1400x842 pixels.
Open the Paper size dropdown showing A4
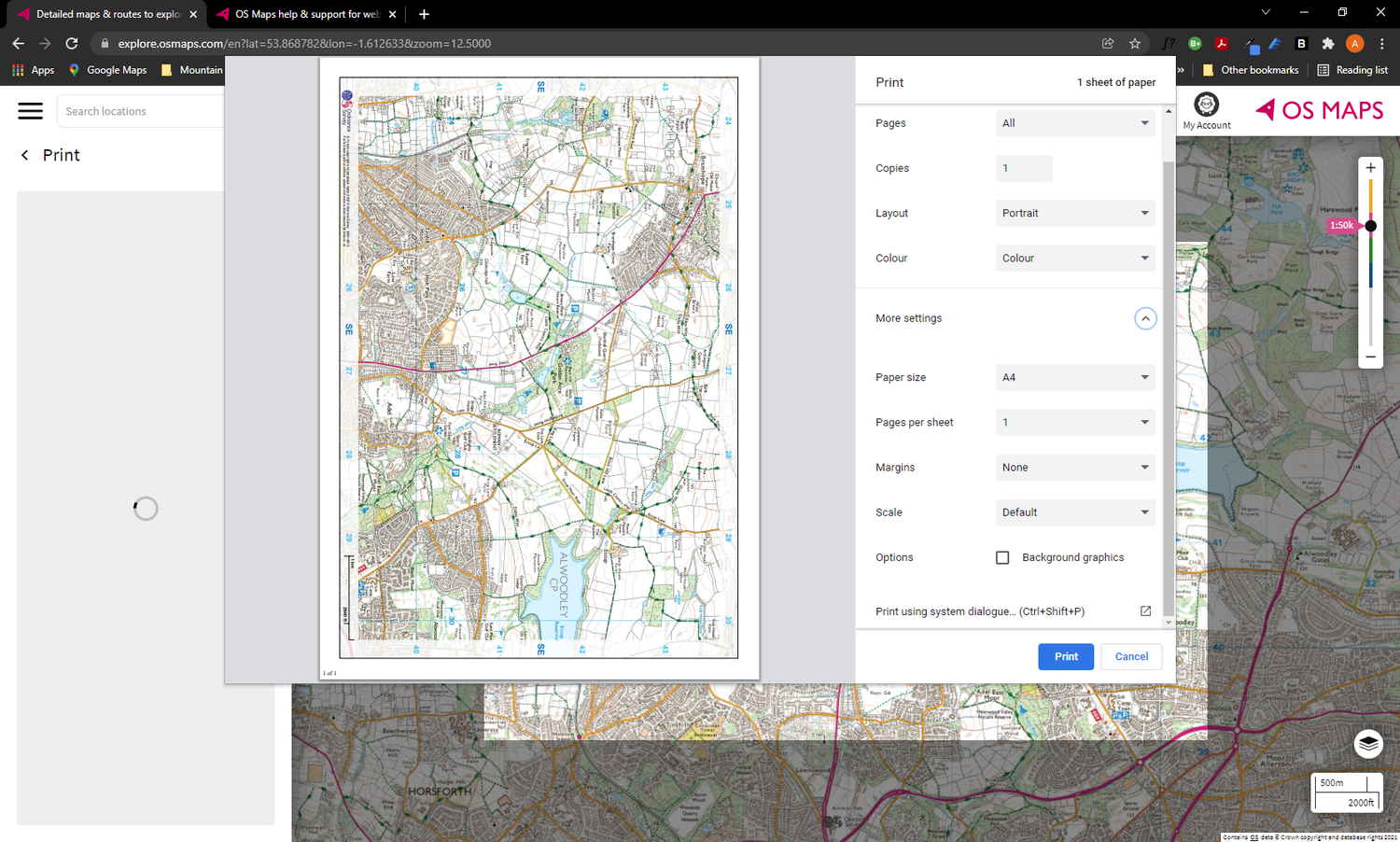tap(1075, 377)
